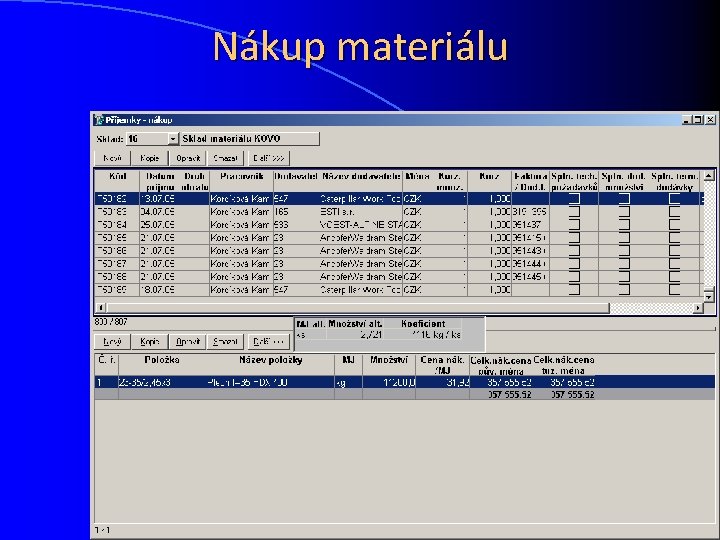Click the VOEST-ALPINE supplier name cell
This screenshot has width=720, height=540.
point(361,225)
